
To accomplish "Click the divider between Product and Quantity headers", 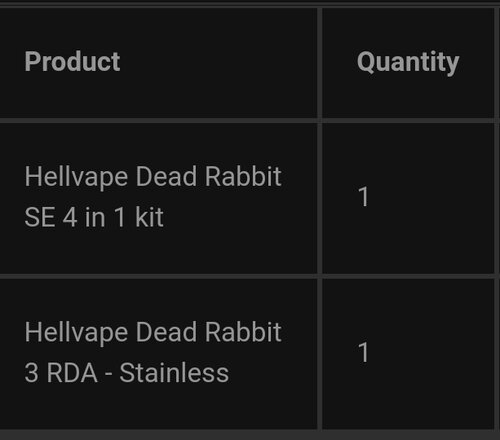I will pos(320,63).
